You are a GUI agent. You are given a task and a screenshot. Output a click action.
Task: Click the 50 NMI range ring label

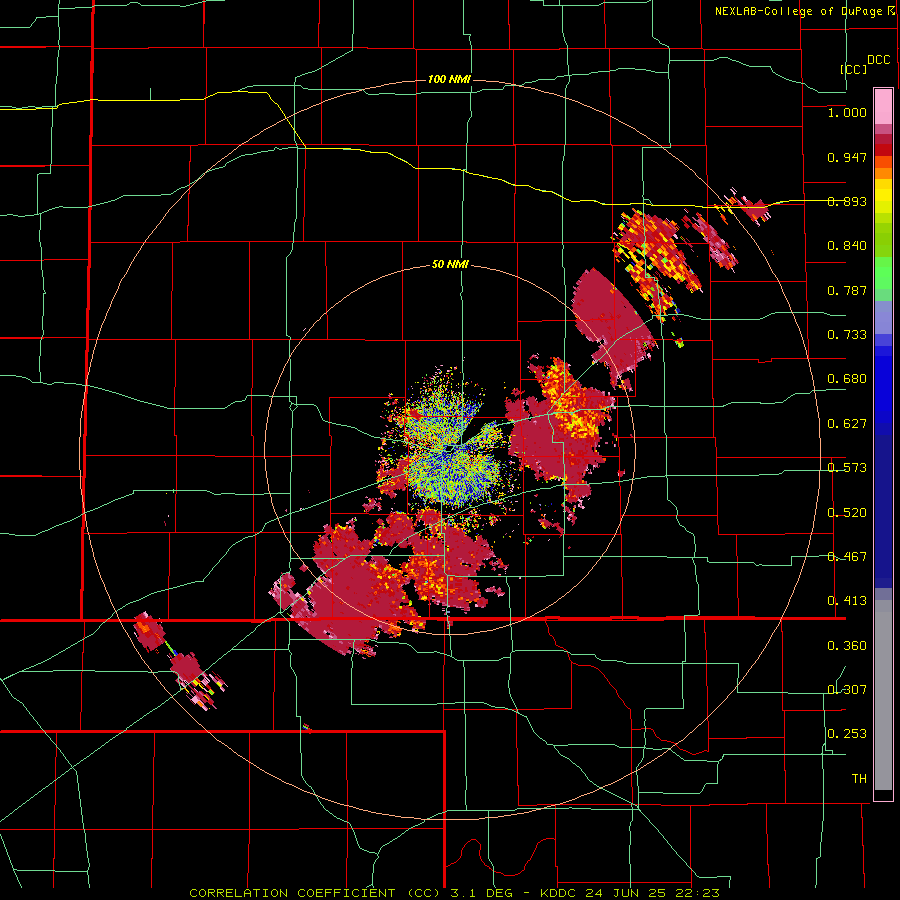[449, 265]
